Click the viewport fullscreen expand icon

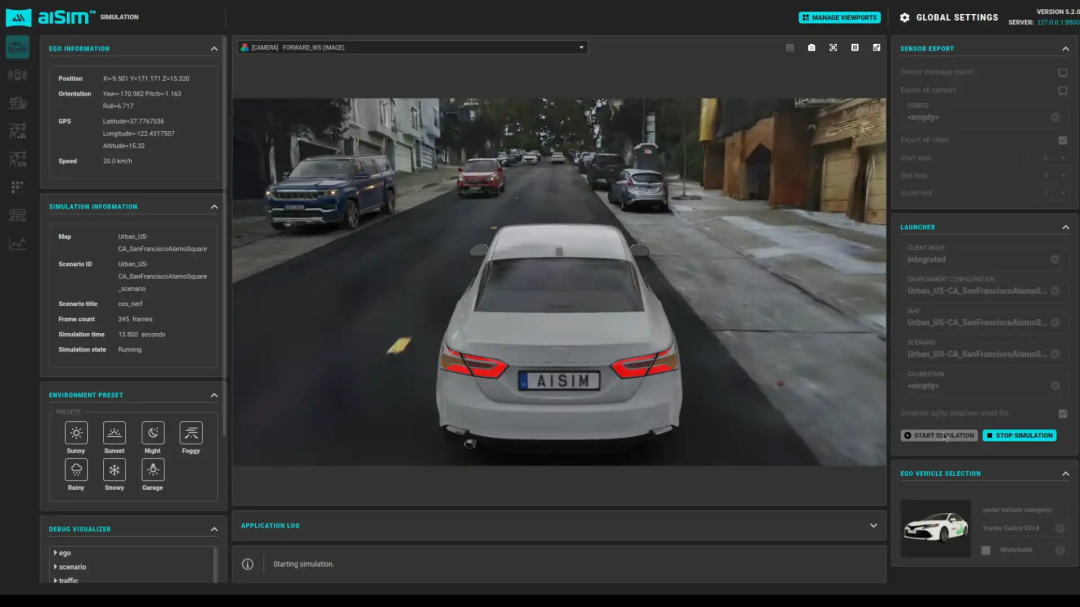[x=876, y=48]
